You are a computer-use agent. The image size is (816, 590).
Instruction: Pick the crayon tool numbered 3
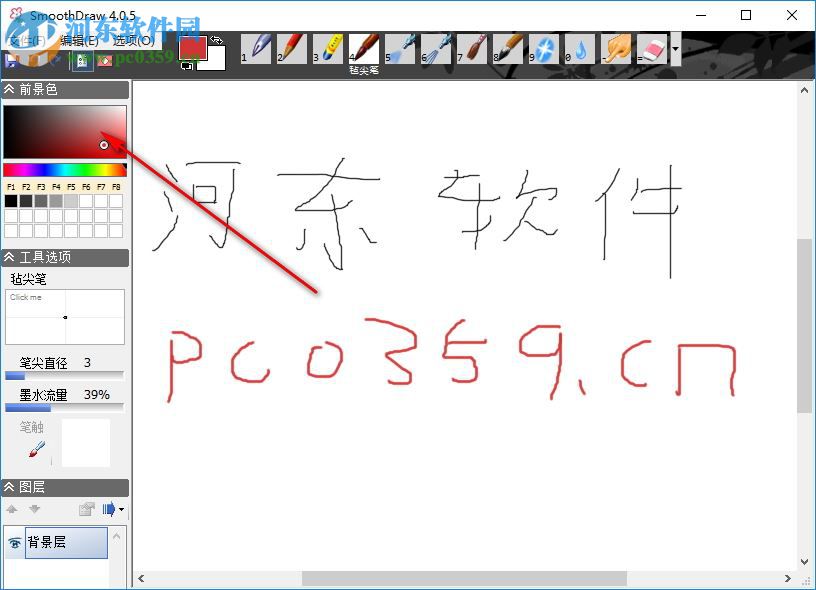point(328,46)
